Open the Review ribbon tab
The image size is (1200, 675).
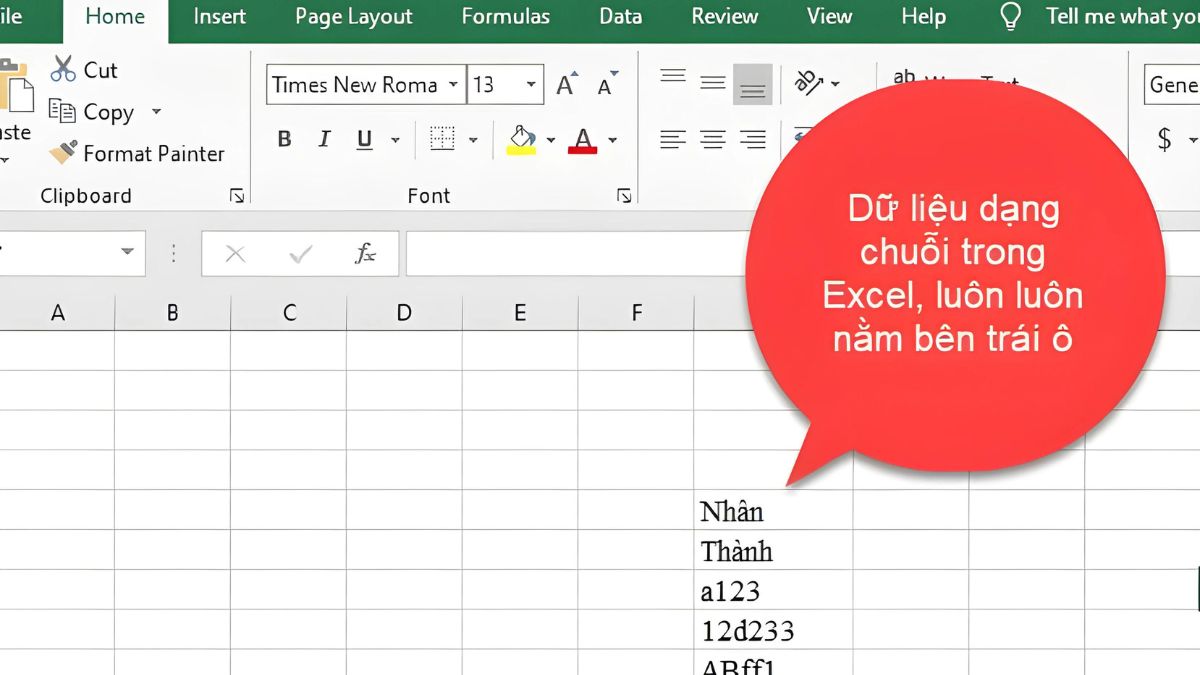coord(724,16)
